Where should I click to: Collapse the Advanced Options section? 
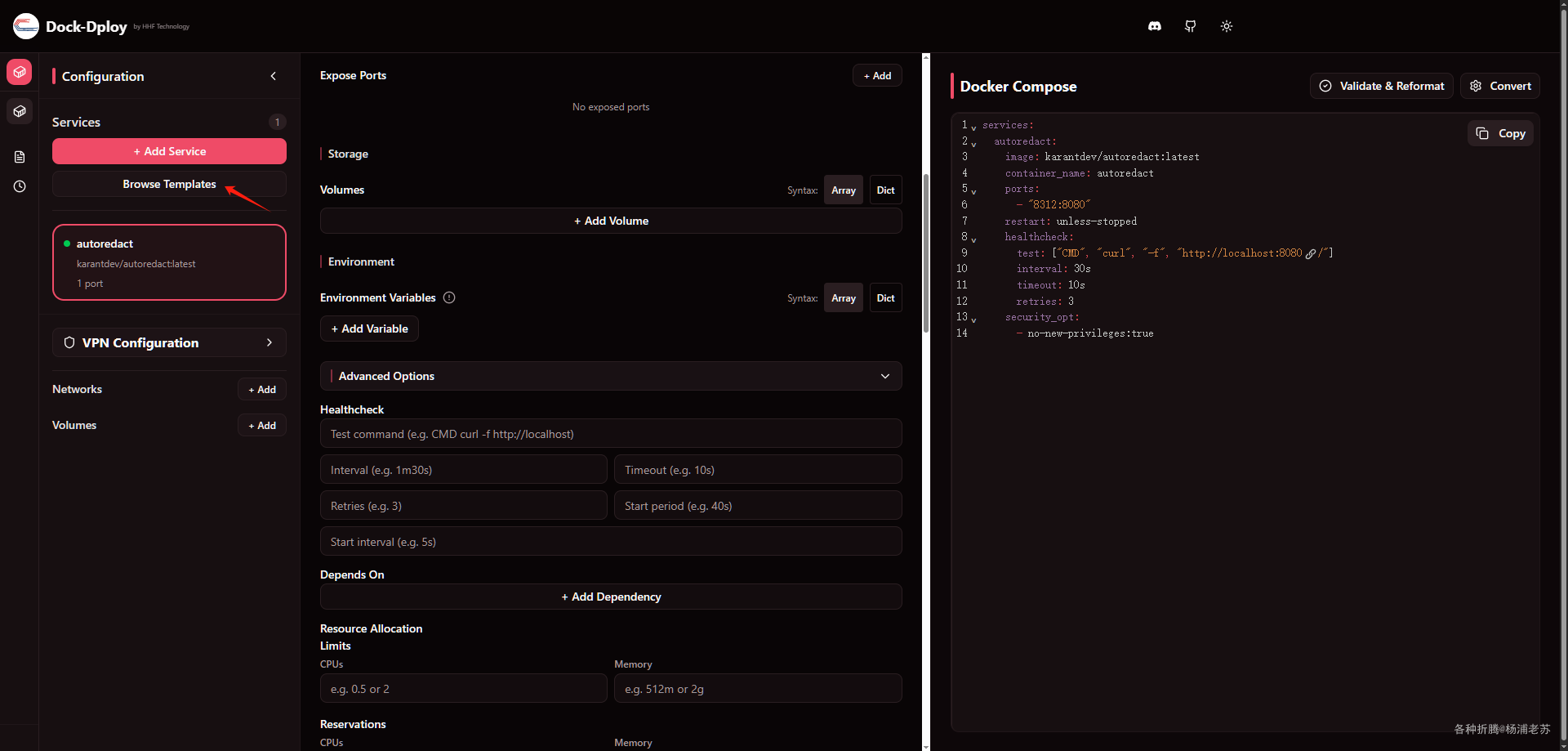(x=611, y=376)
